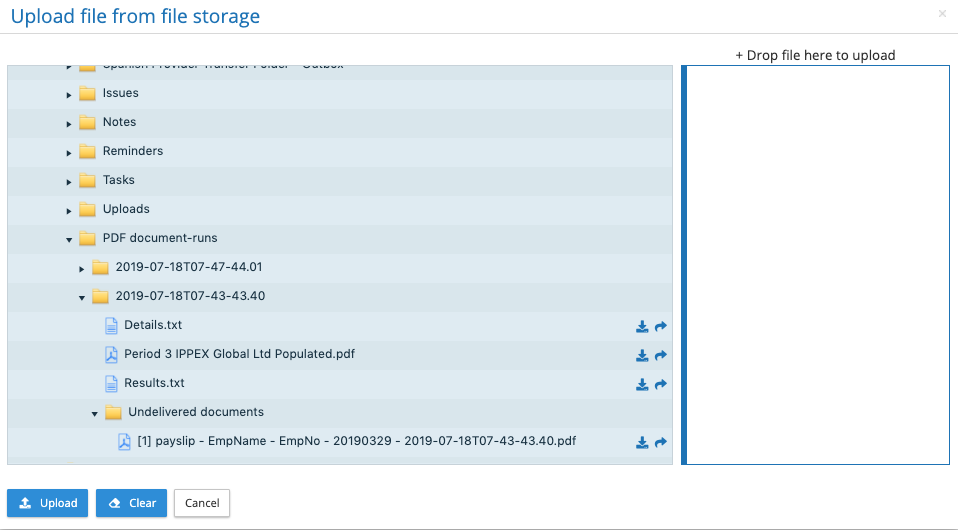Expand the Uploads folder

click(69, 210)
